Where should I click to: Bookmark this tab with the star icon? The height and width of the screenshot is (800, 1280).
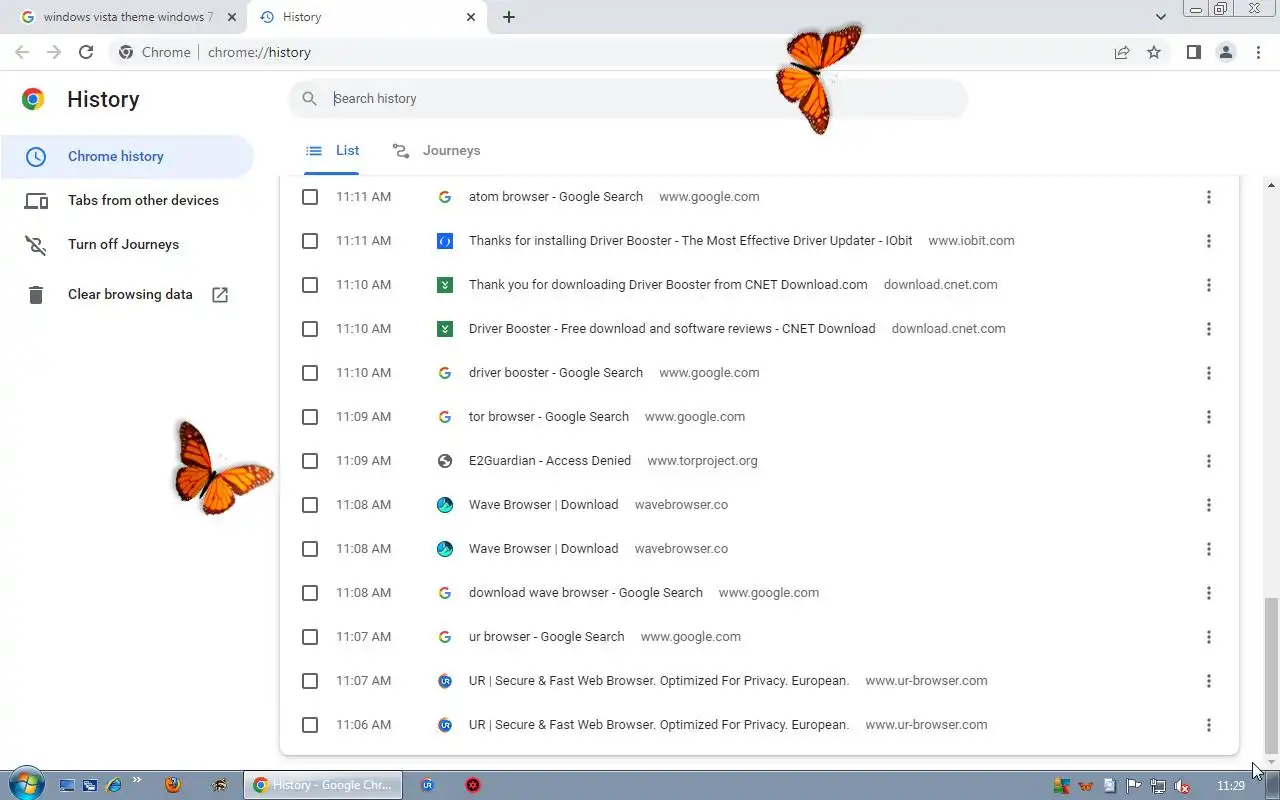(1154, 52)
